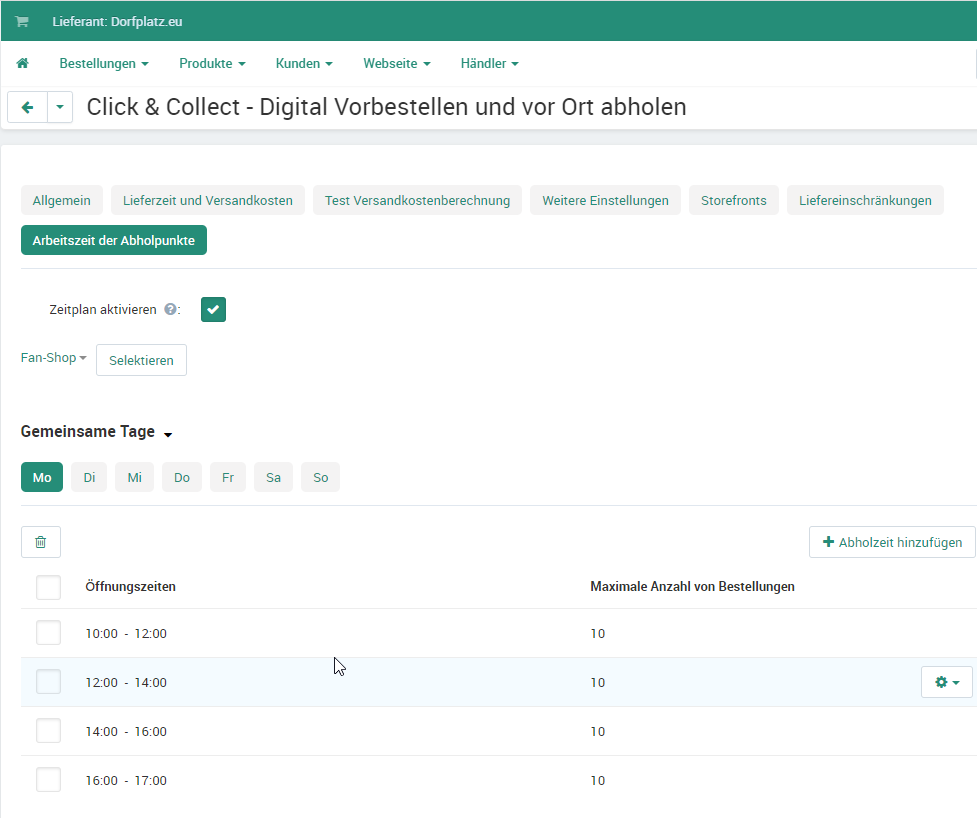Open dropdown next to back arrow
Viewport: 977px width, 818px height.
pos(60,107)
